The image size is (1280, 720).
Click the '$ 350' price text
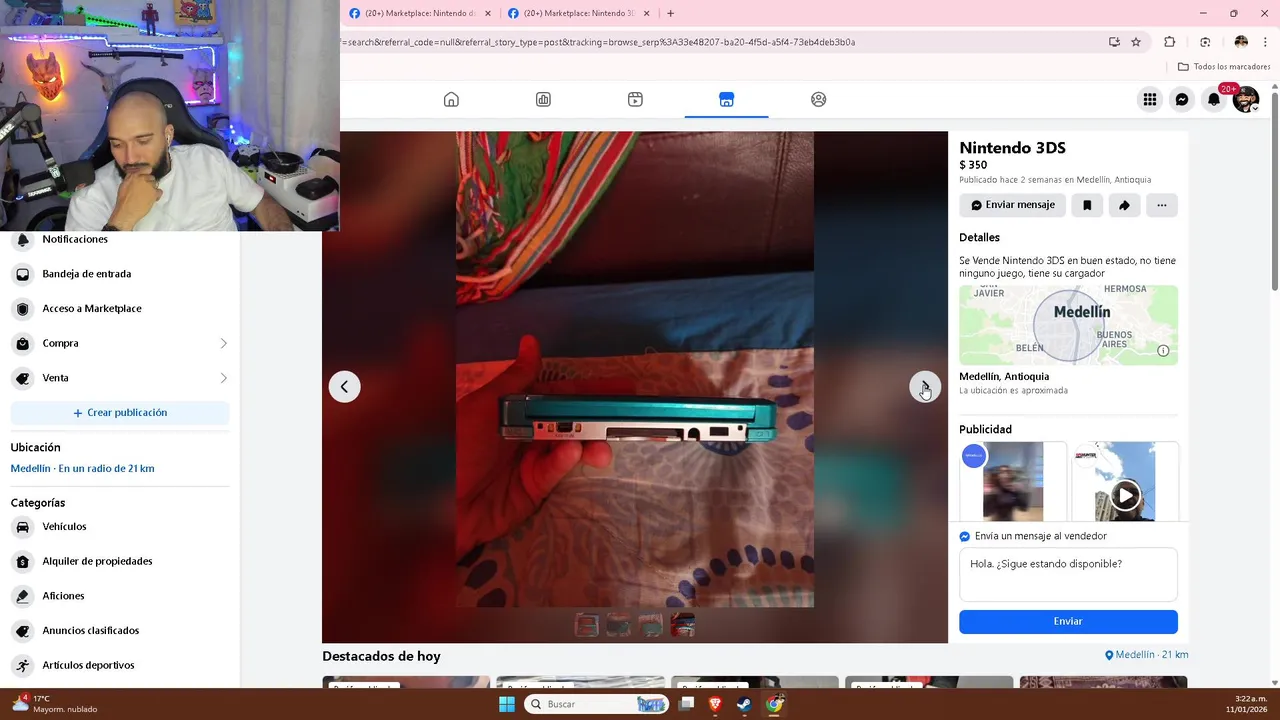click(x=973, y=165)
